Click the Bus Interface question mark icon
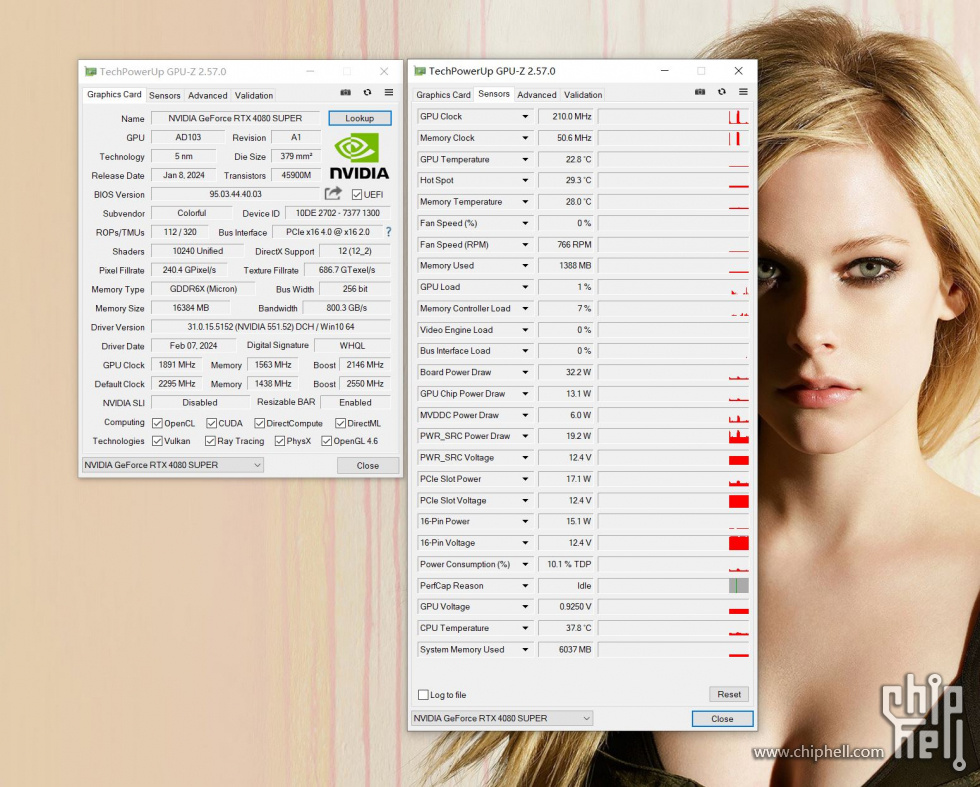The width and height of the screenshot is (980, 787). pyautogui.click(x=388, y=232)
